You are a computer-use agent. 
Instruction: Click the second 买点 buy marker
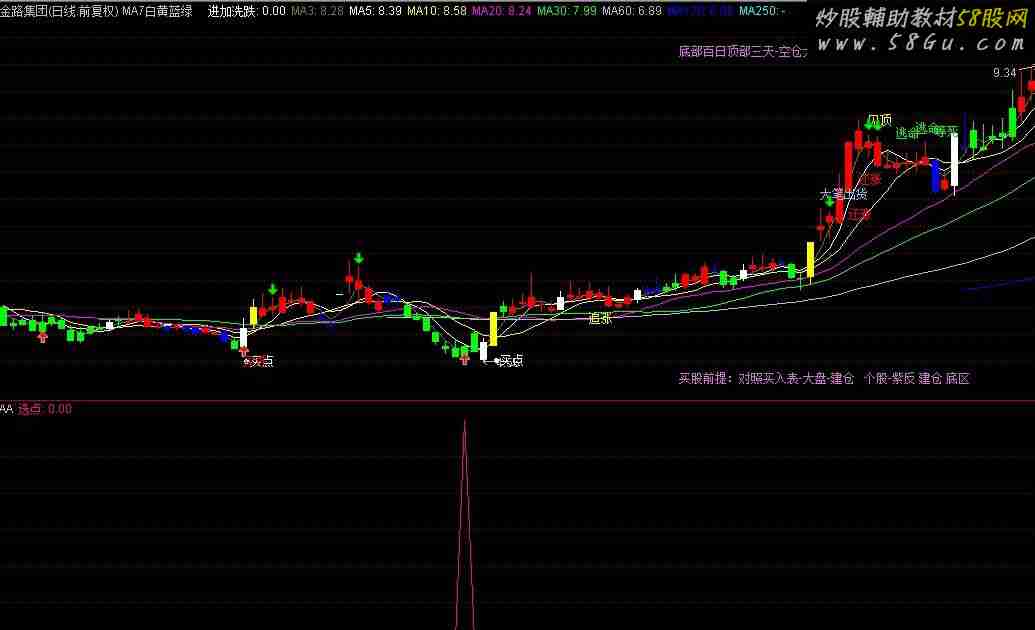coord(510,360)
